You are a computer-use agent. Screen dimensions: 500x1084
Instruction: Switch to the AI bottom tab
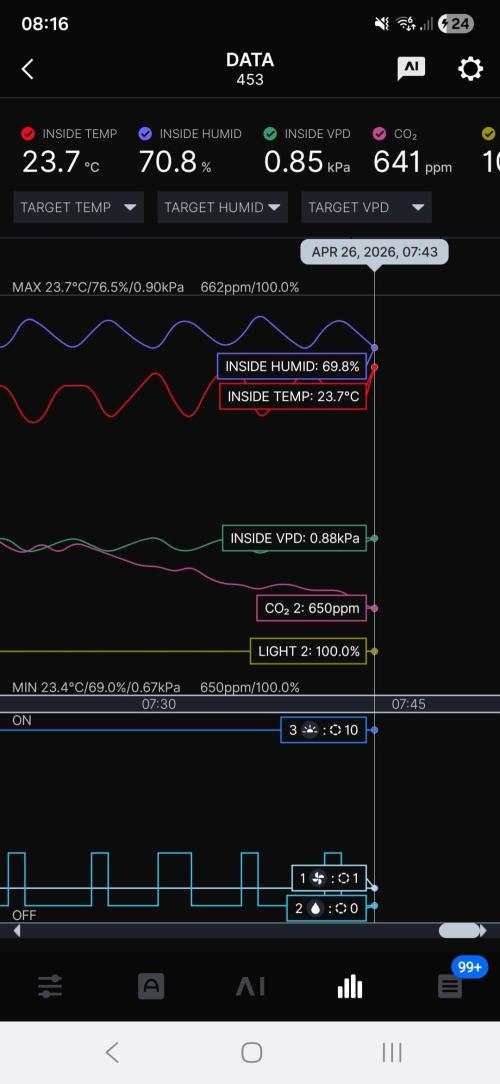[250, 987]
